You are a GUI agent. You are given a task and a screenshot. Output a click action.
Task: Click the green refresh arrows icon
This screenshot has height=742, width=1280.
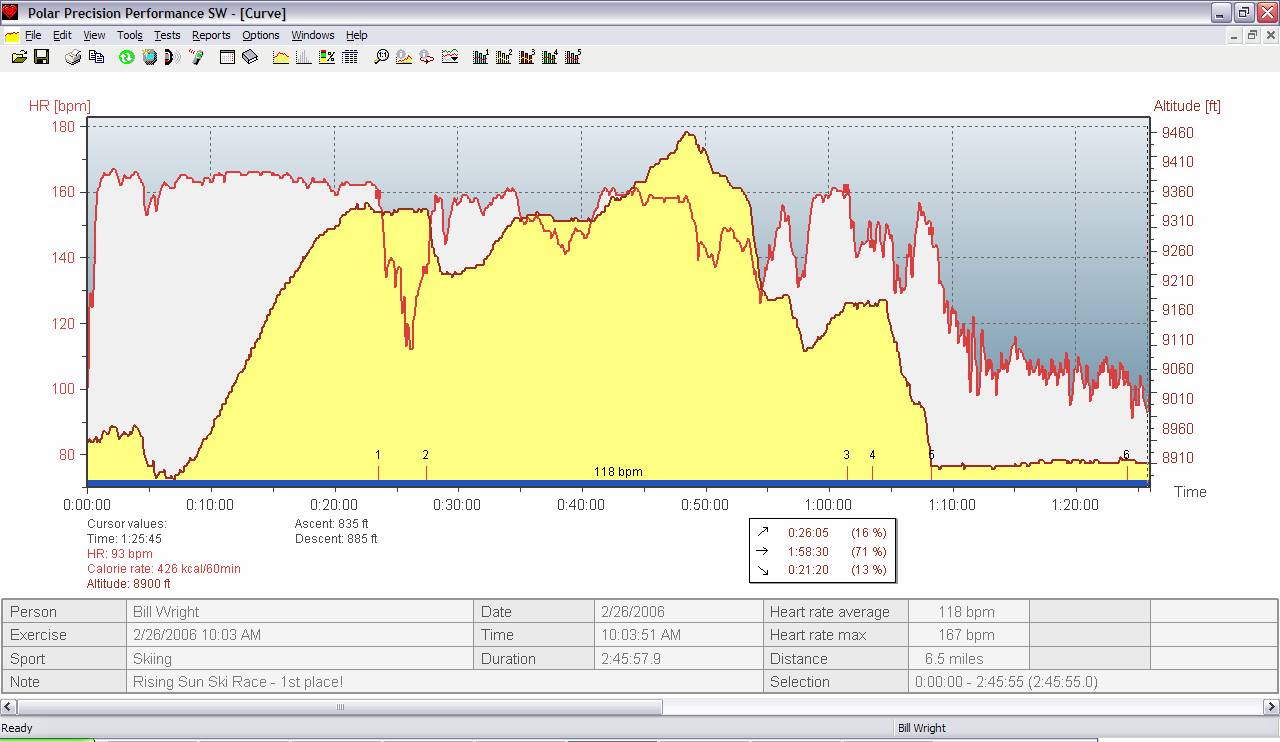(127, 57)
